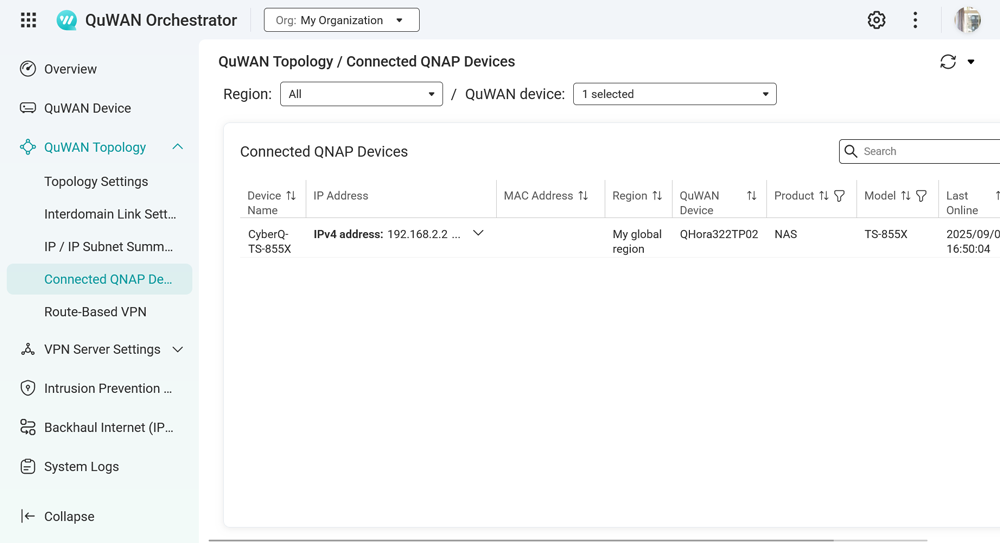Open the three-dot more options menu

(x=915, y=20)
